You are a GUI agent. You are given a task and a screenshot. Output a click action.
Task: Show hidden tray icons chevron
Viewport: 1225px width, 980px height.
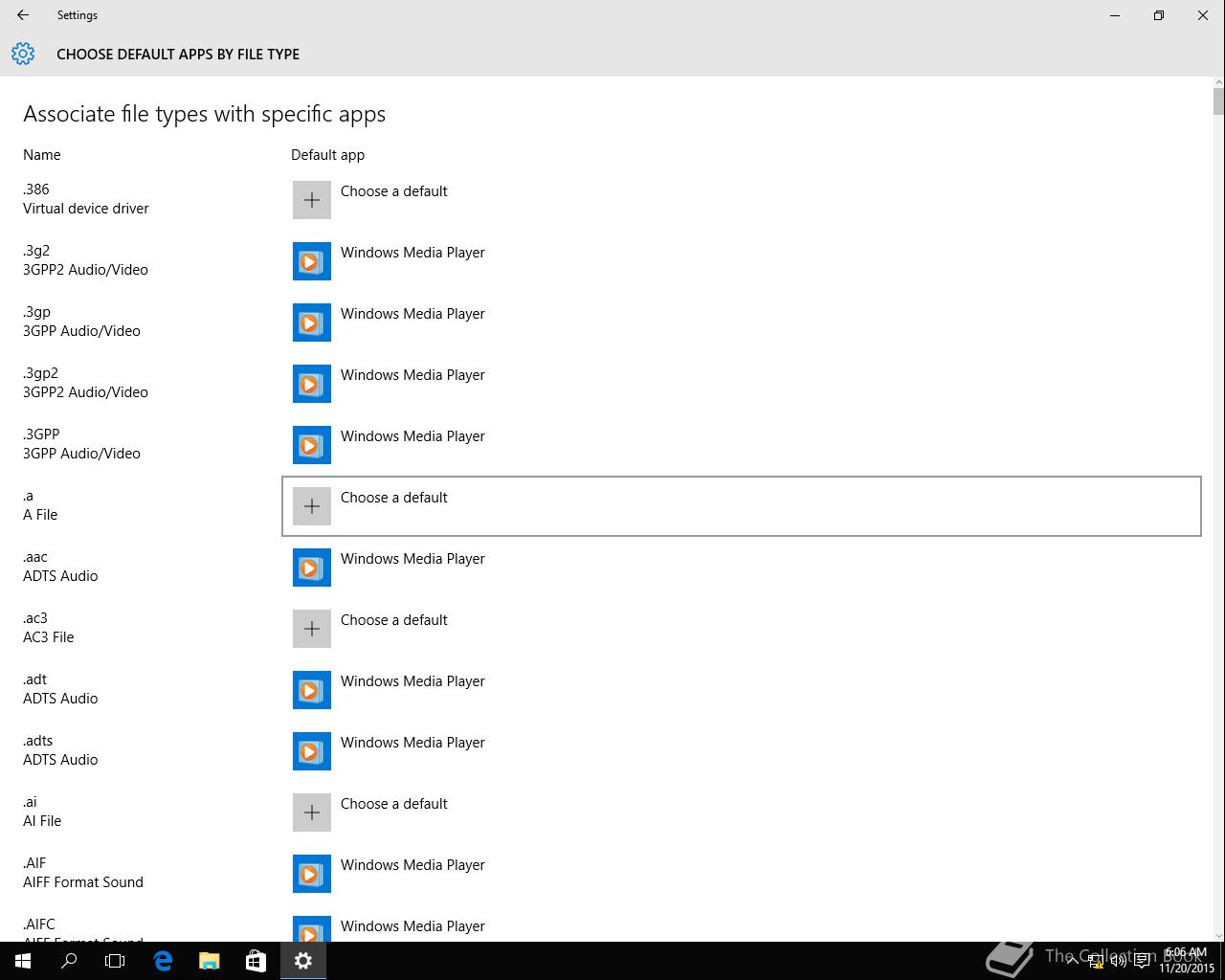coord(1073,962)
